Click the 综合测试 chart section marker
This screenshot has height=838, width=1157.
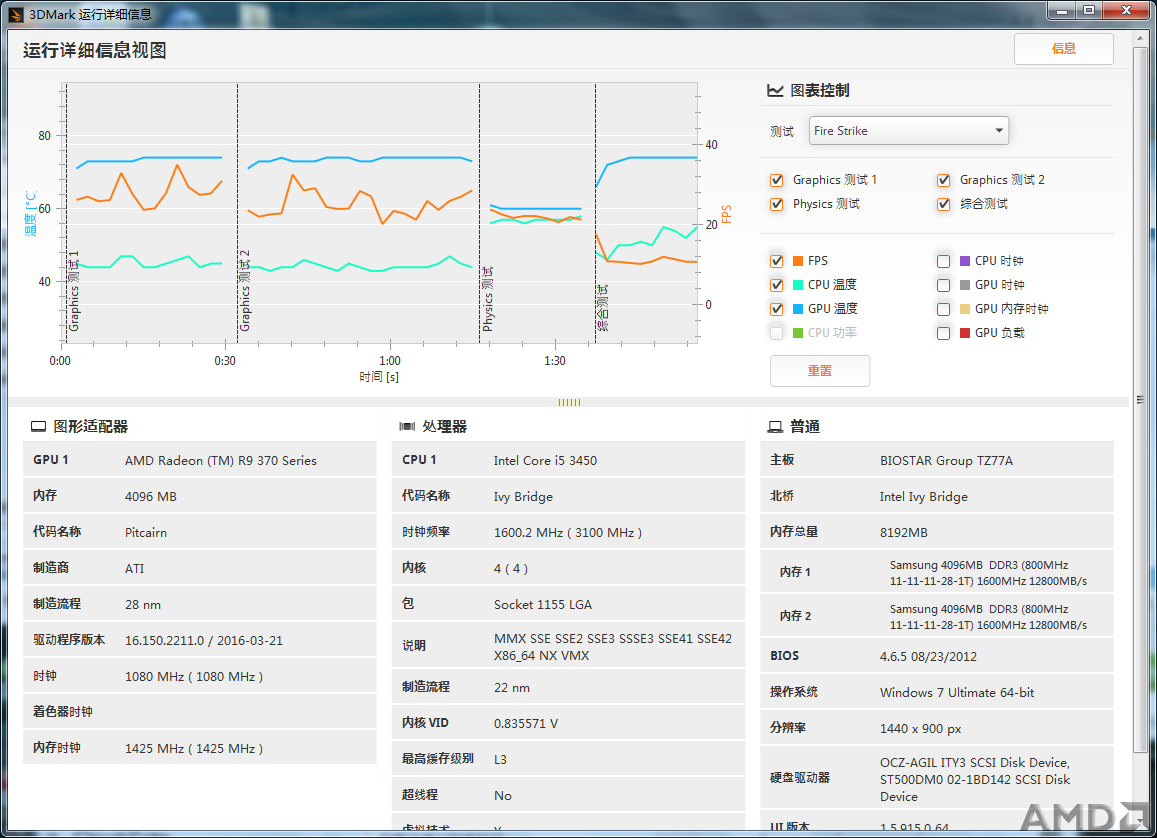tap(603, 308)
